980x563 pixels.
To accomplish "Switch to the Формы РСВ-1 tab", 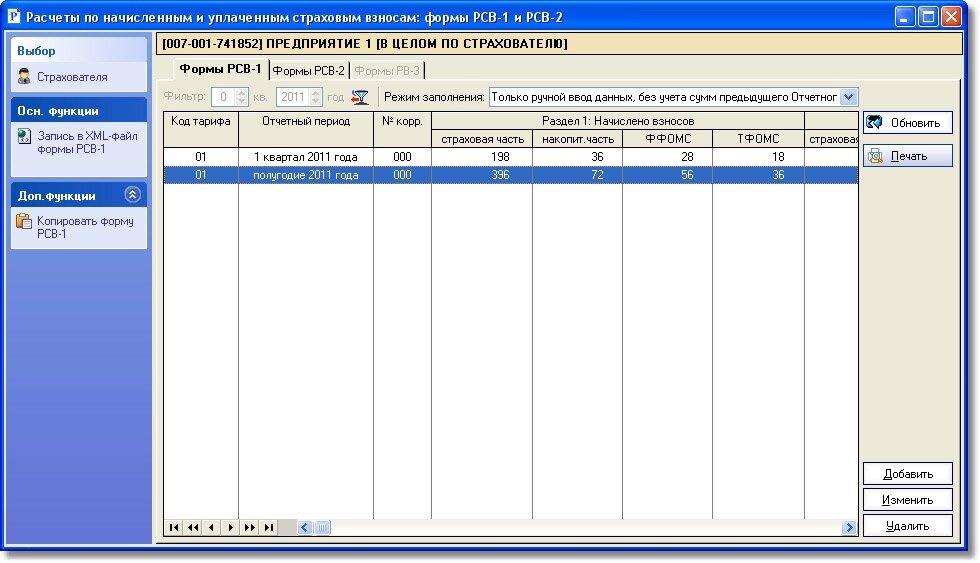I will click(221, 69).
